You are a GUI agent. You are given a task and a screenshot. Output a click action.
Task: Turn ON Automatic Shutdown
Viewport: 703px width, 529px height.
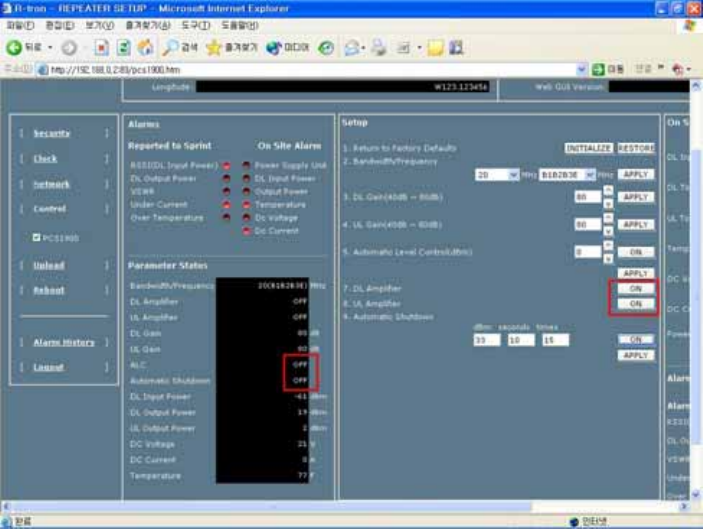coord(635,340)
